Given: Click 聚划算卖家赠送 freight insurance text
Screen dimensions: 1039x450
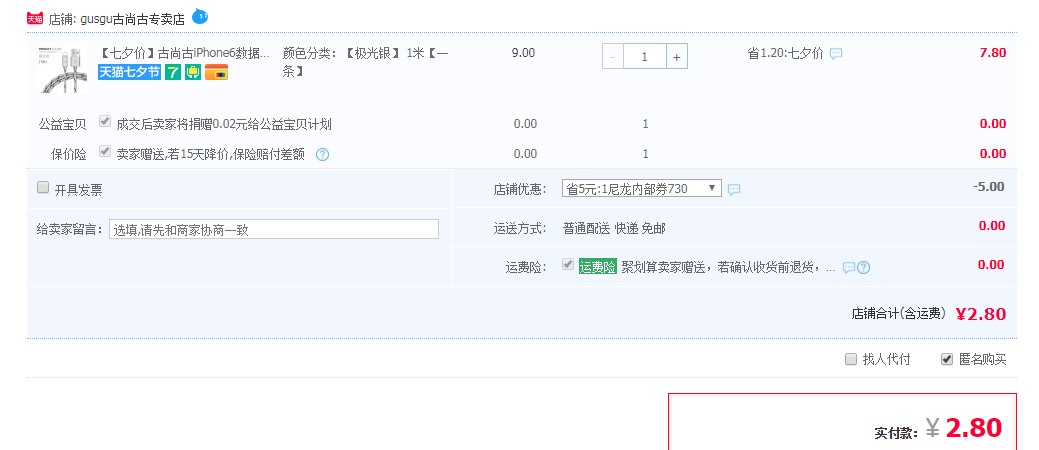Looking at the screenshot, I should 728,268.
